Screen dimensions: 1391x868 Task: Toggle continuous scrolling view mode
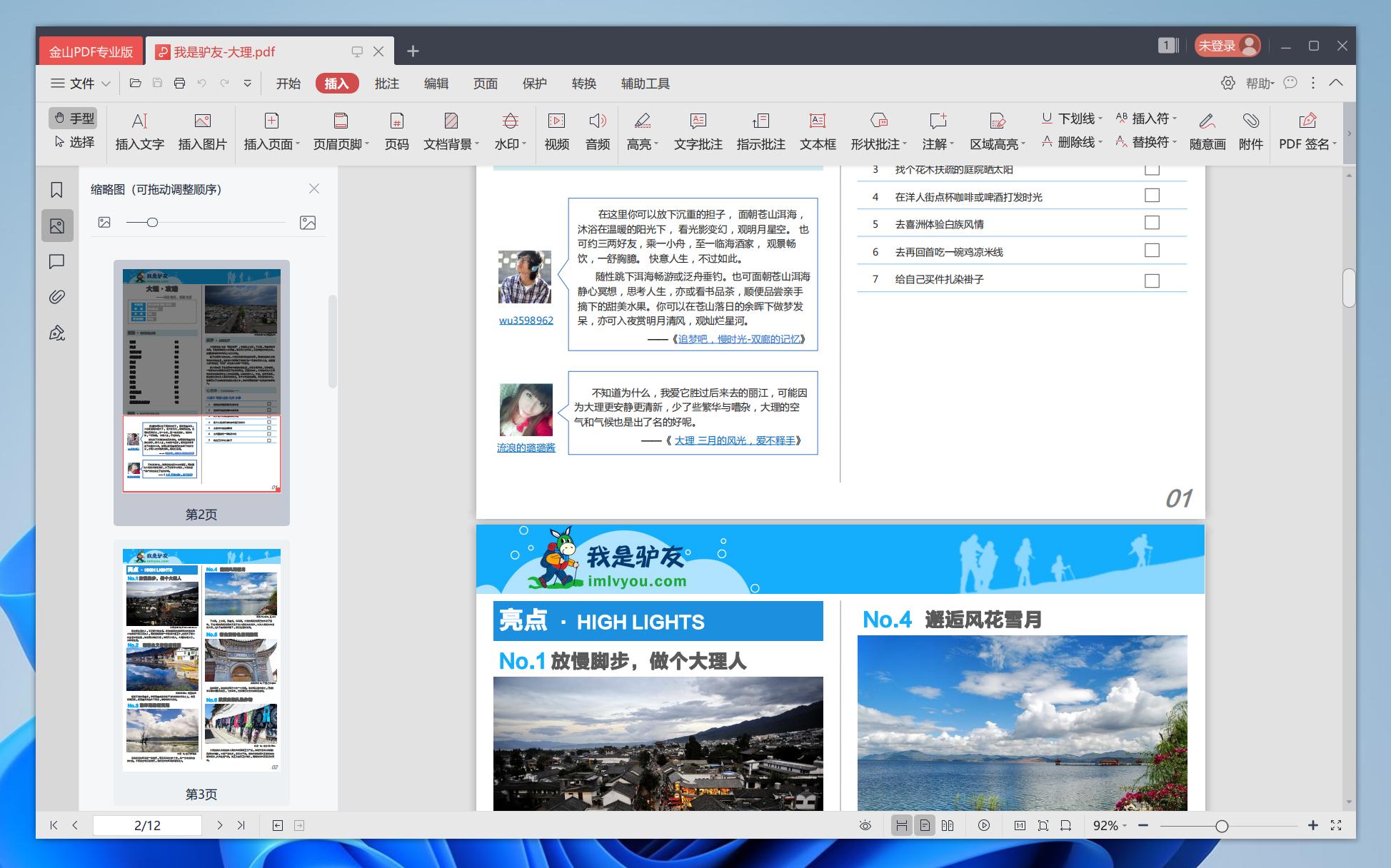[x=902, y=826]
